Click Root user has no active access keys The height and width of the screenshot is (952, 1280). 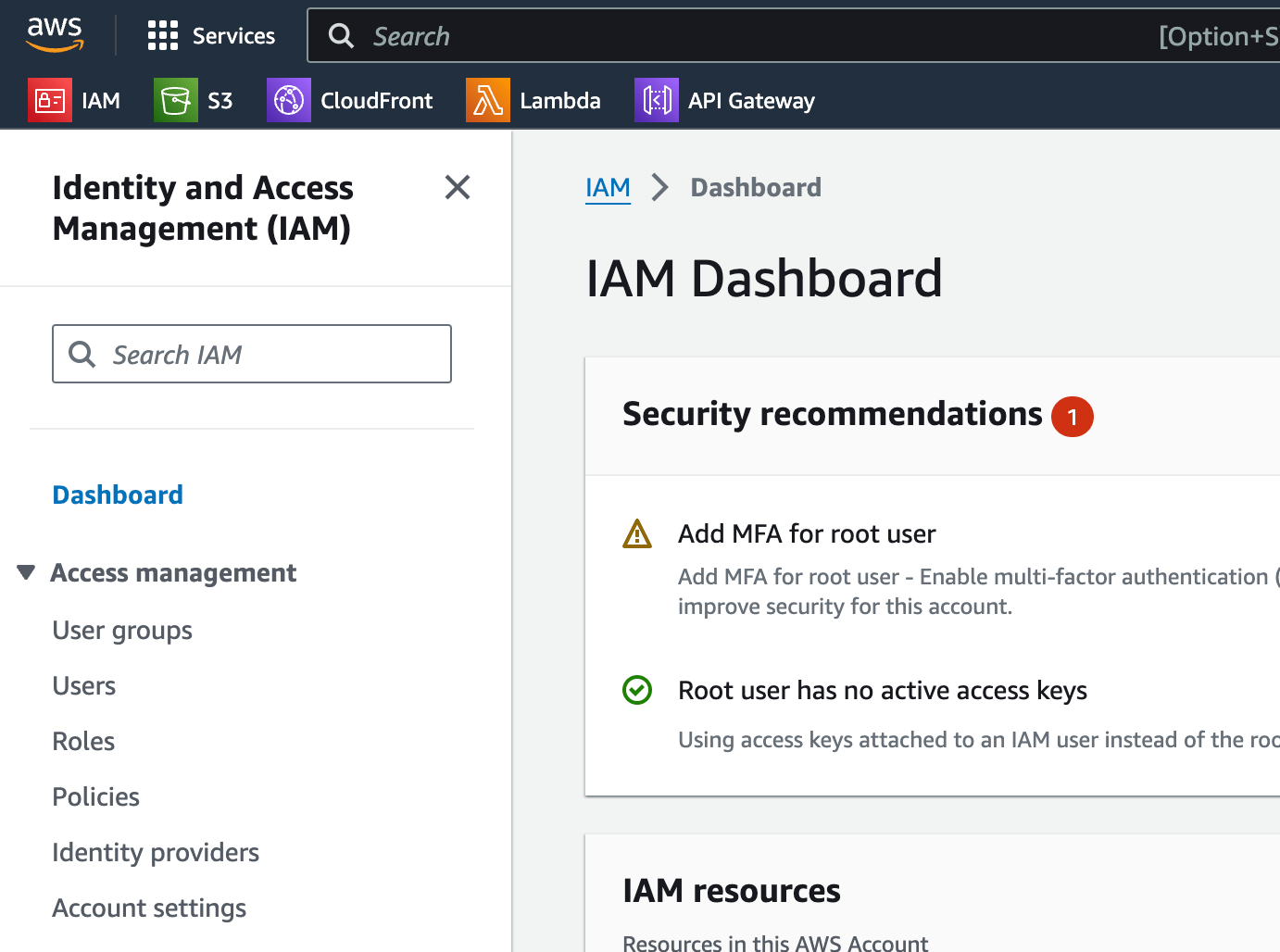click(883, 691)
